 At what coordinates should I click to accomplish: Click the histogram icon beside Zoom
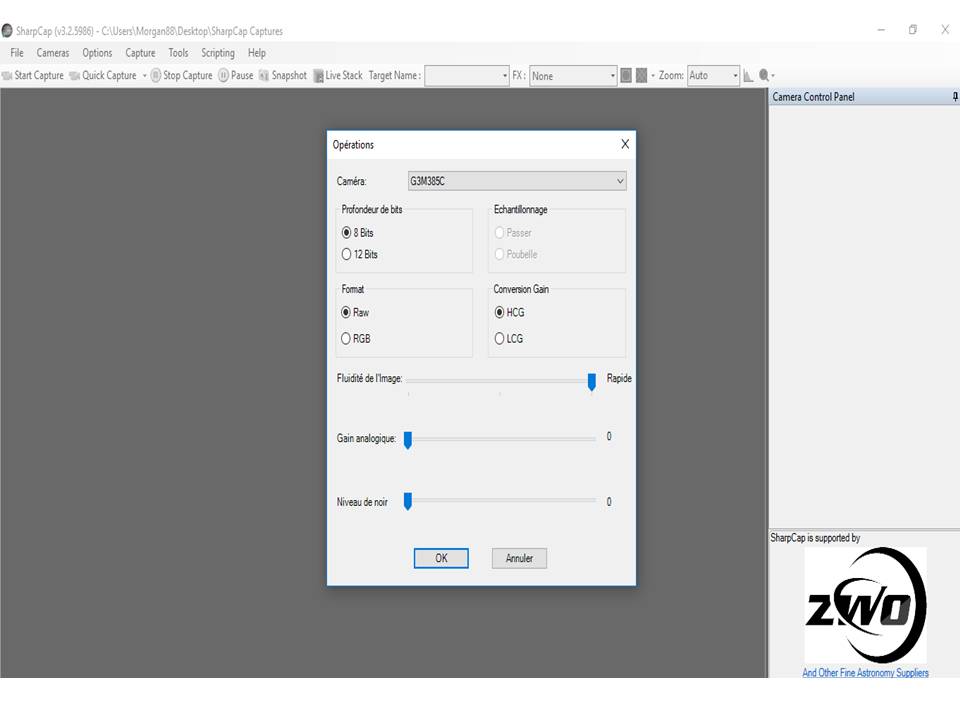point(748,76)
